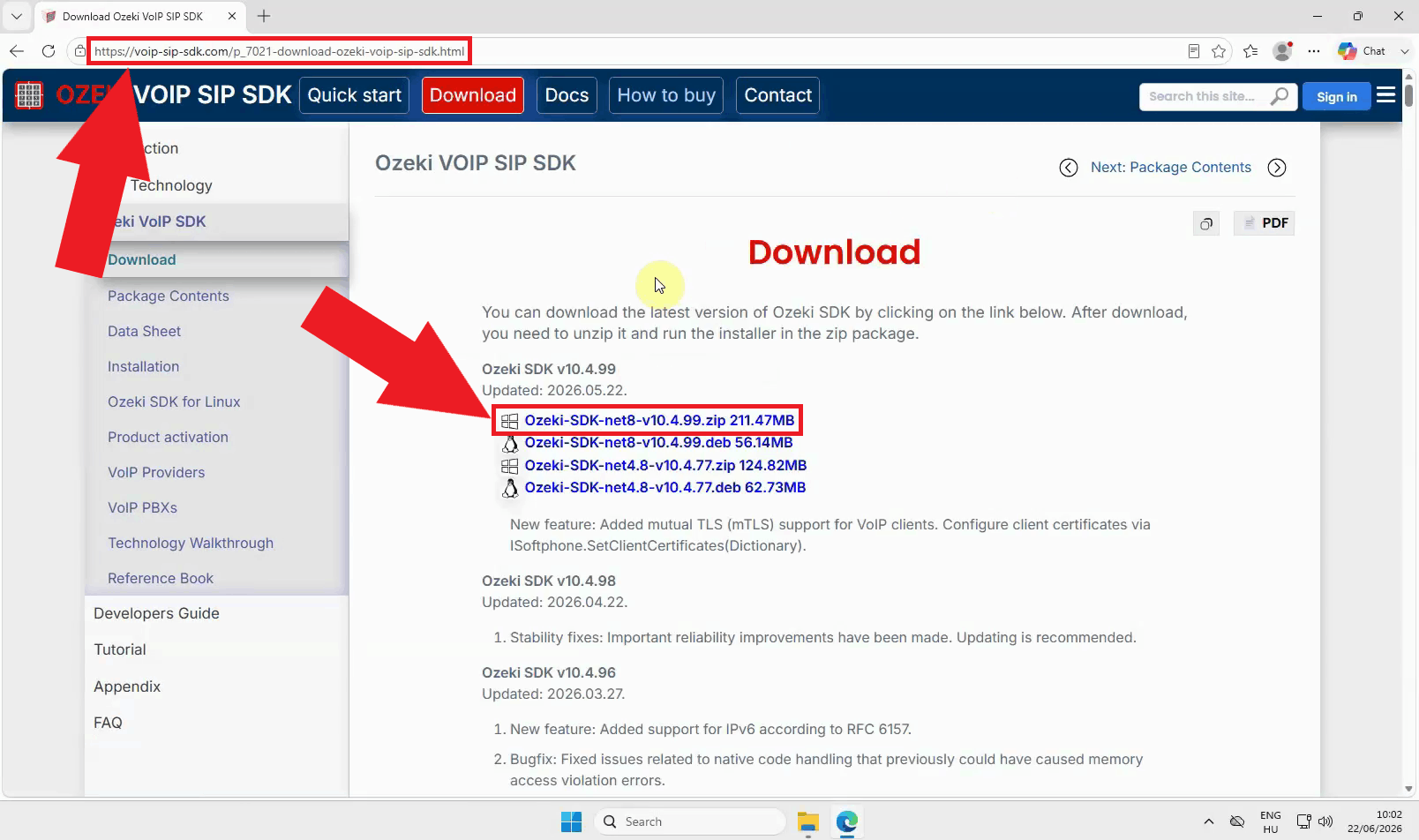
Task: Add this page to favorites with the star icon
Action: click(x=1220, y=51)
